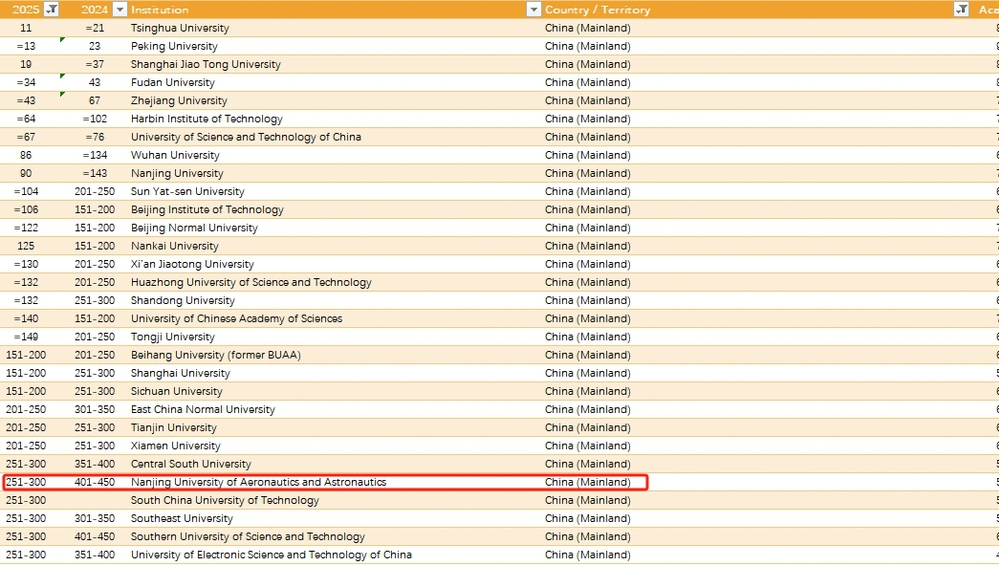Select the empty 2024 cell for South China University of Technology
999x566 pixels.
94,500
